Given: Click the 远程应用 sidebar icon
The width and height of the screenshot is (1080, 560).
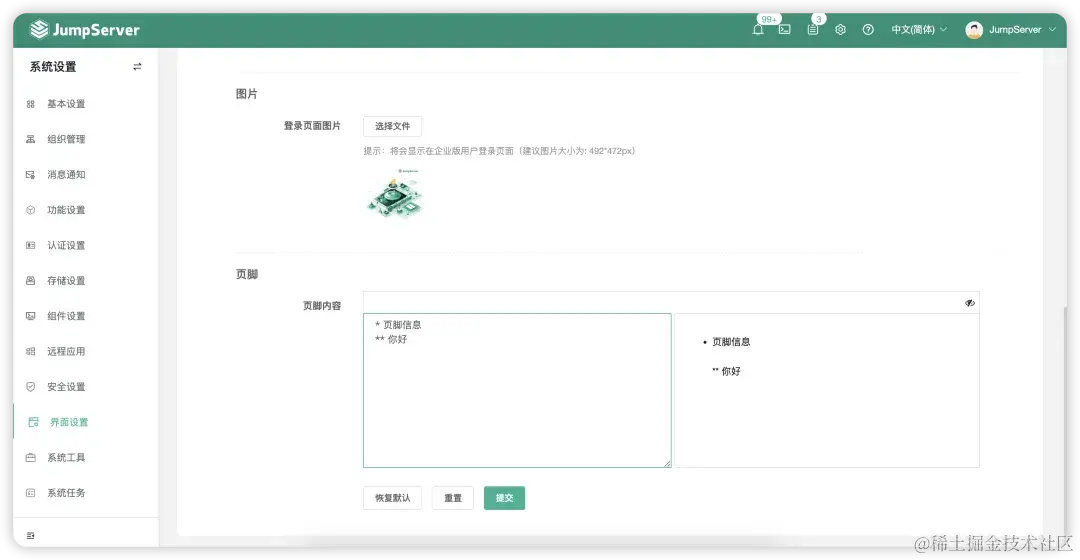Looking at the screenshot, I should tap(30, 351).
